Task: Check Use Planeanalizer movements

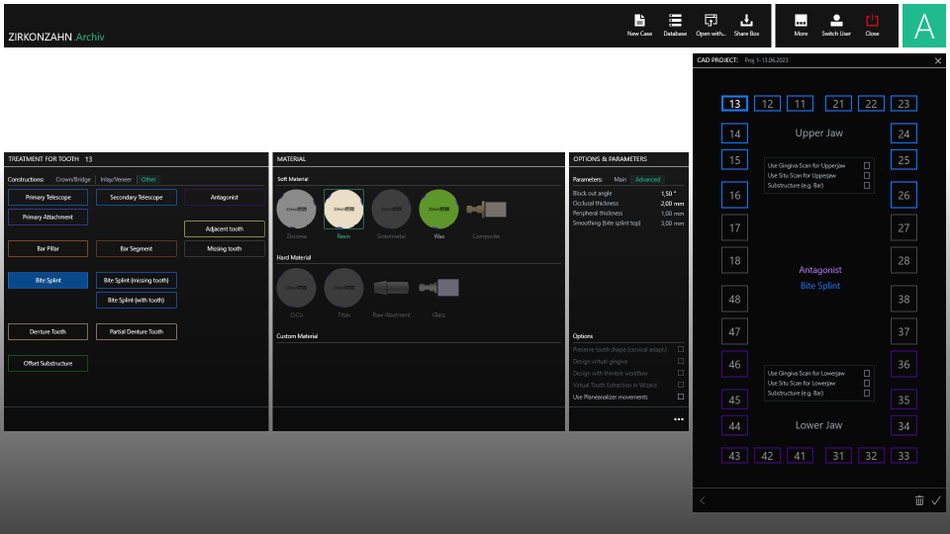Action: coord(680,397)
